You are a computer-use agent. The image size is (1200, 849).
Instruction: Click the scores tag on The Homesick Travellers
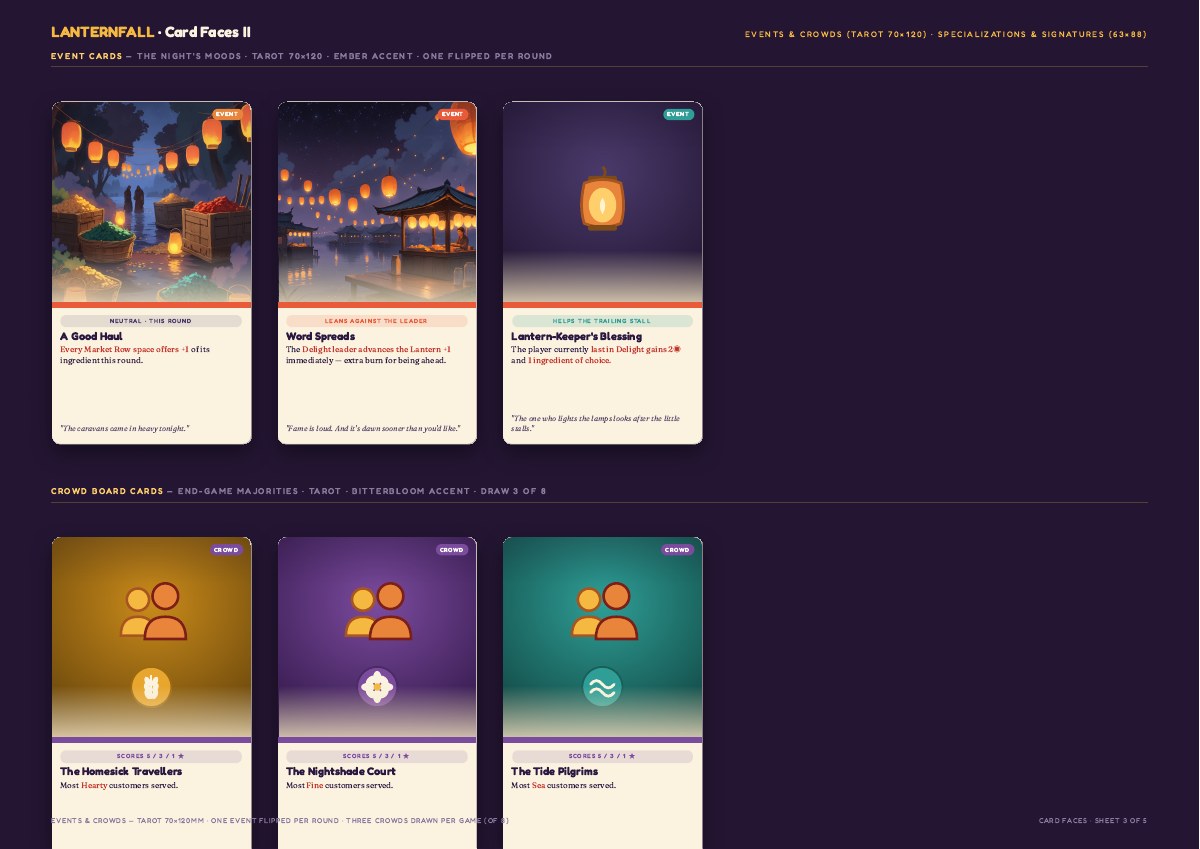151,756
